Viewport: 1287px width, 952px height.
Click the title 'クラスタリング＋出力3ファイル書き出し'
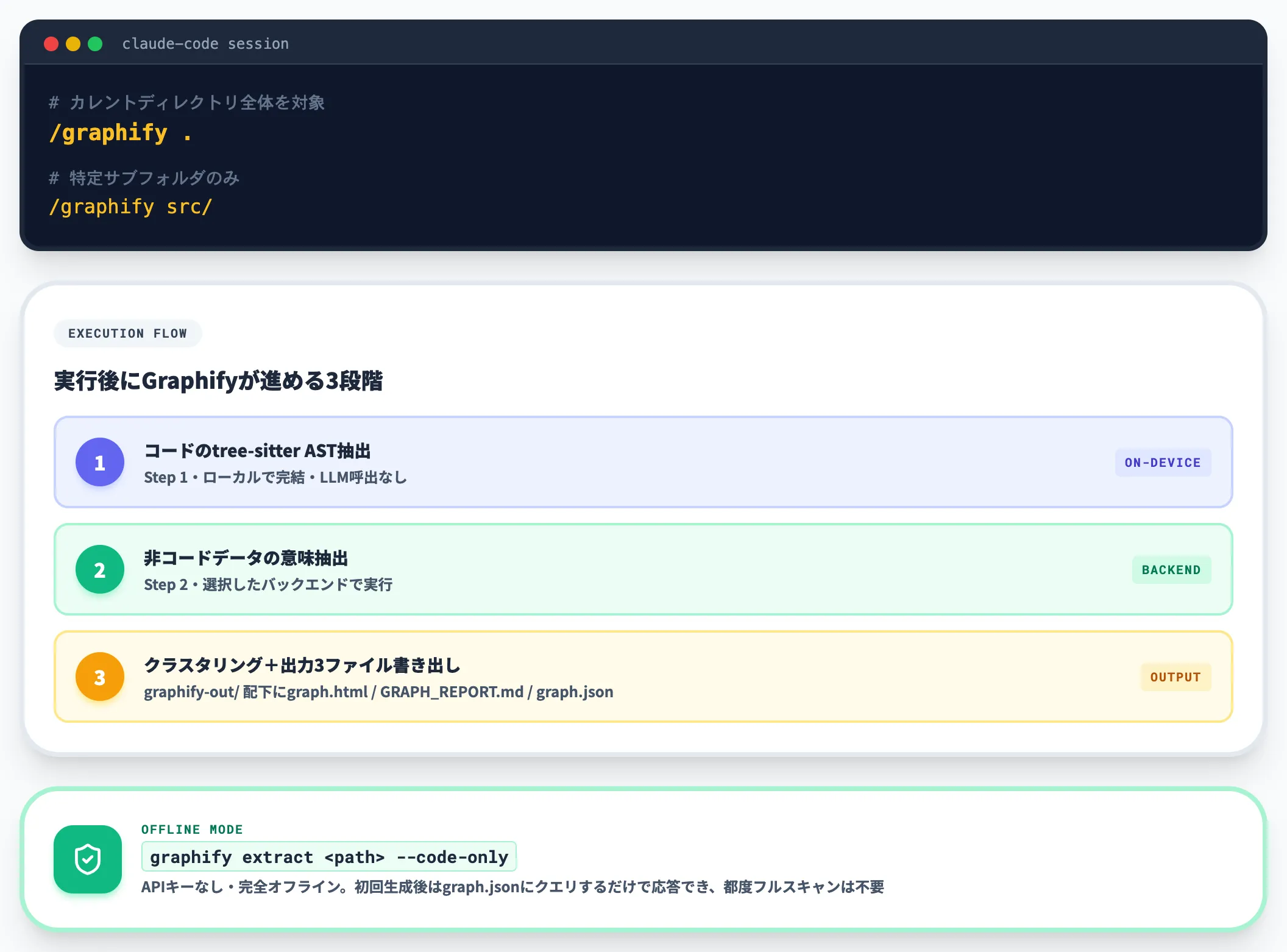point(302,666)
